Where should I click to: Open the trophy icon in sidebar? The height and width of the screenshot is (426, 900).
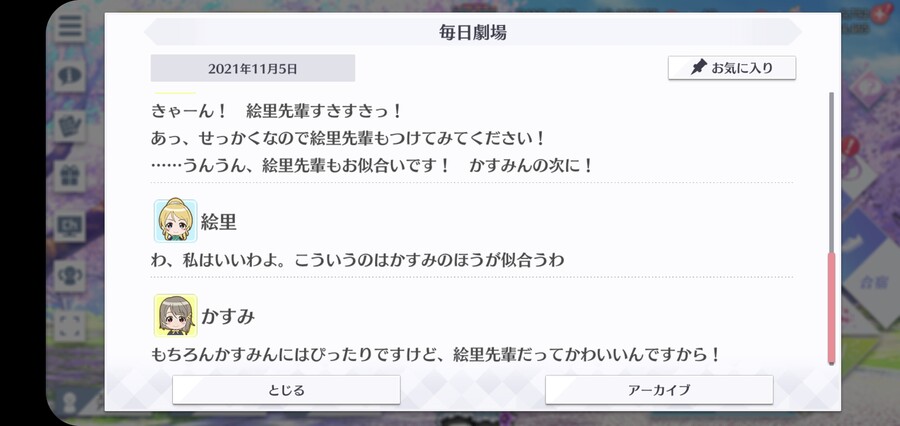point(70,276)
